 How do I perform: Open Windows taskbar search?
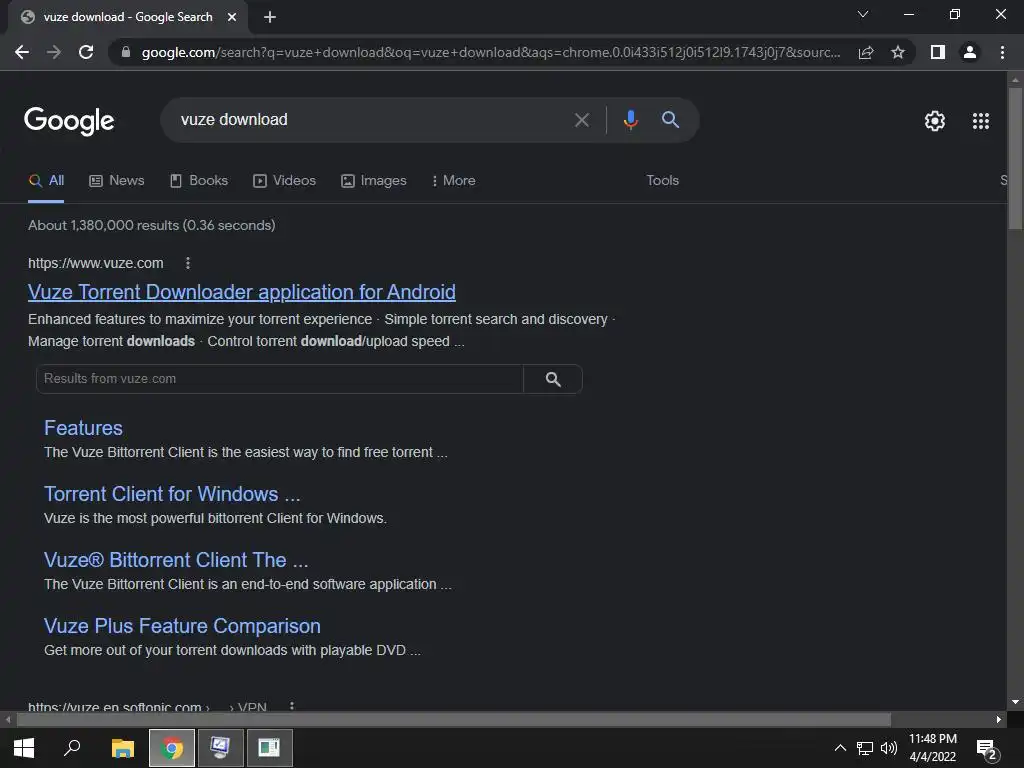72,748
